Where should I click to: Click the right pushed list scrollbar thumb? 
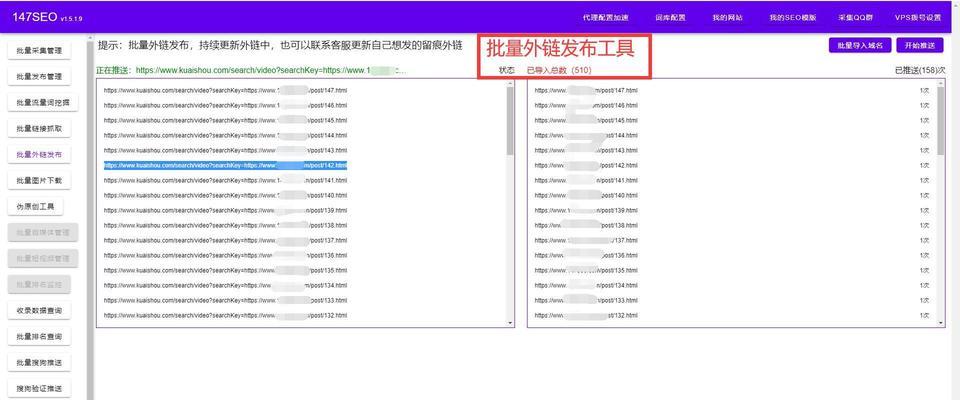click(x=941, y=121)
